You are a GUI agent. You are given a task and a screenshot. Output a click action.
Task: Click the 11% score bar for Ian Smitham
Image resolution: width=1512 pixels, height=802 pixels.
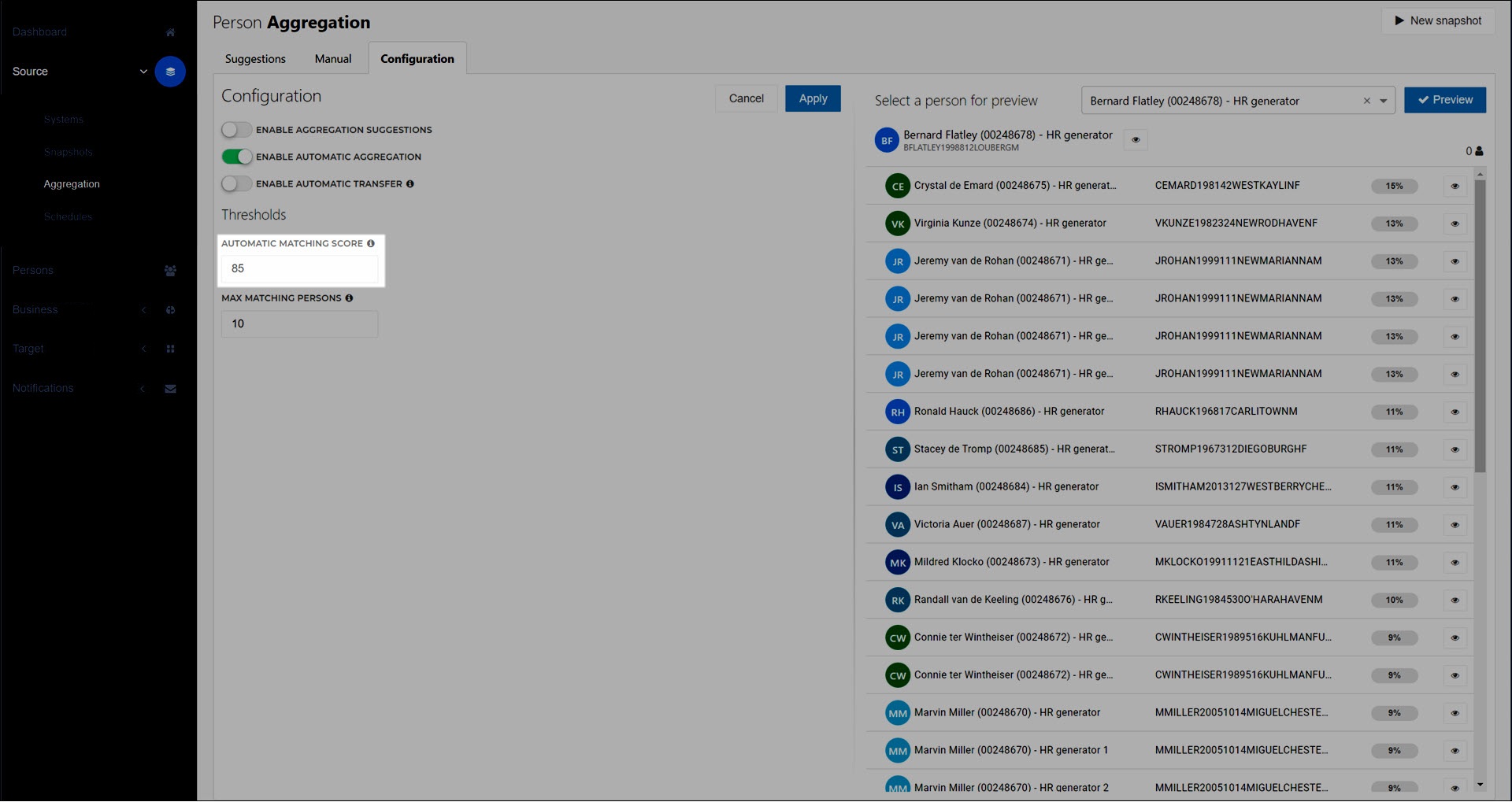click(1394, 488)
